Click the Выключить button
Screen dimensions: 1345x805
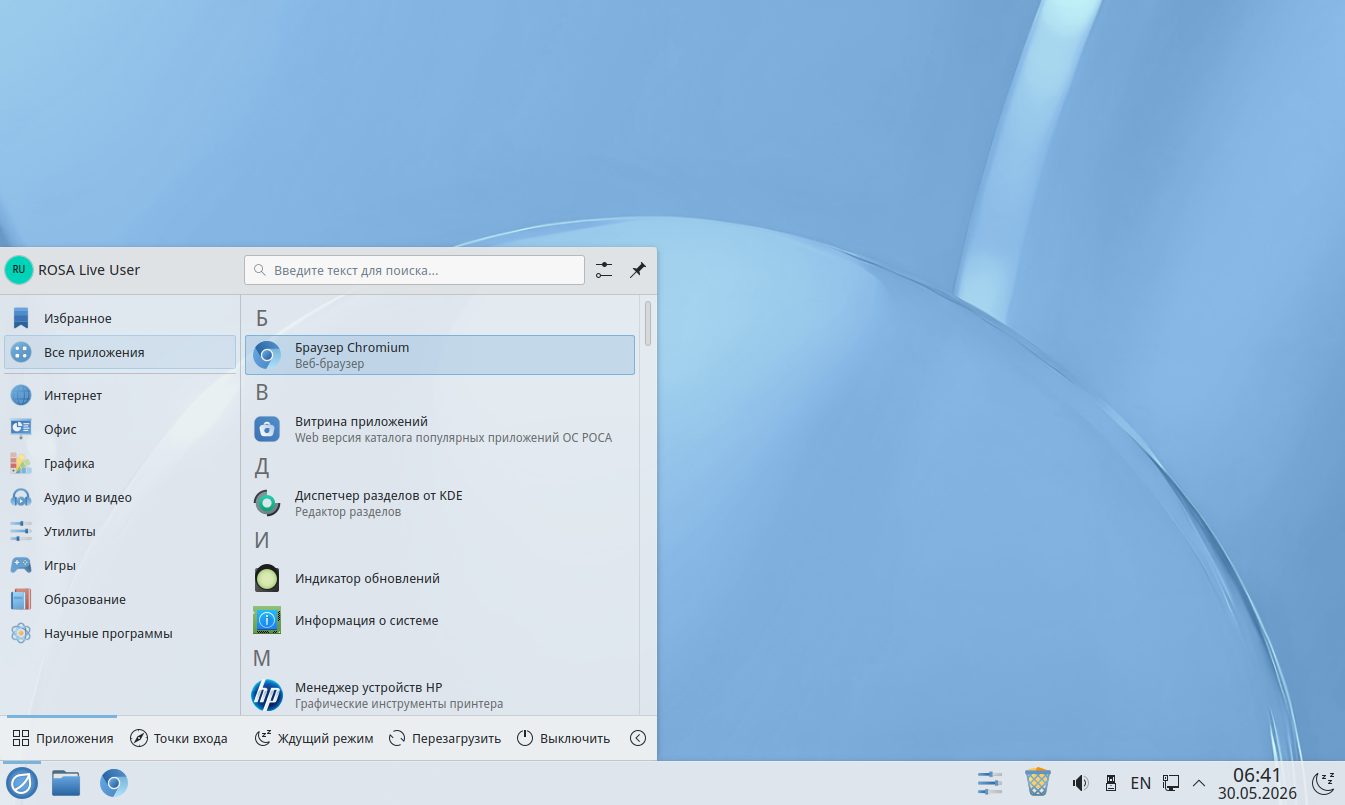[x=563, y=738]
